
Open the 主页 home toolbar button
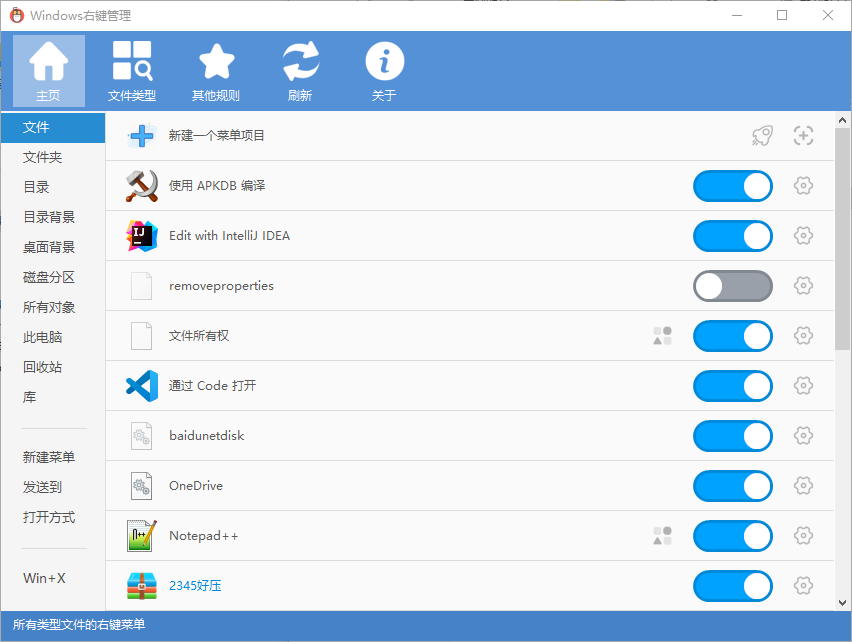[x=49, y=71]
